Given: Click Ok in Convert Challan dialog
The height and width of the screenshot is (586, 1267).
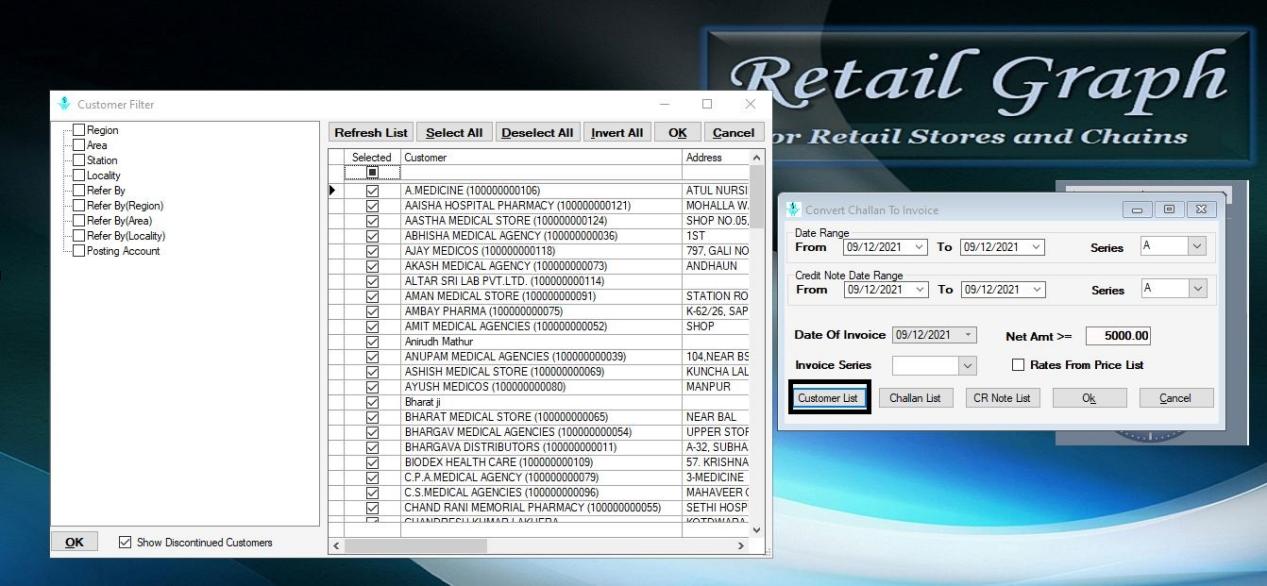Looking at the screenshot, I should pyautogui.click(x=1088, y=398).
